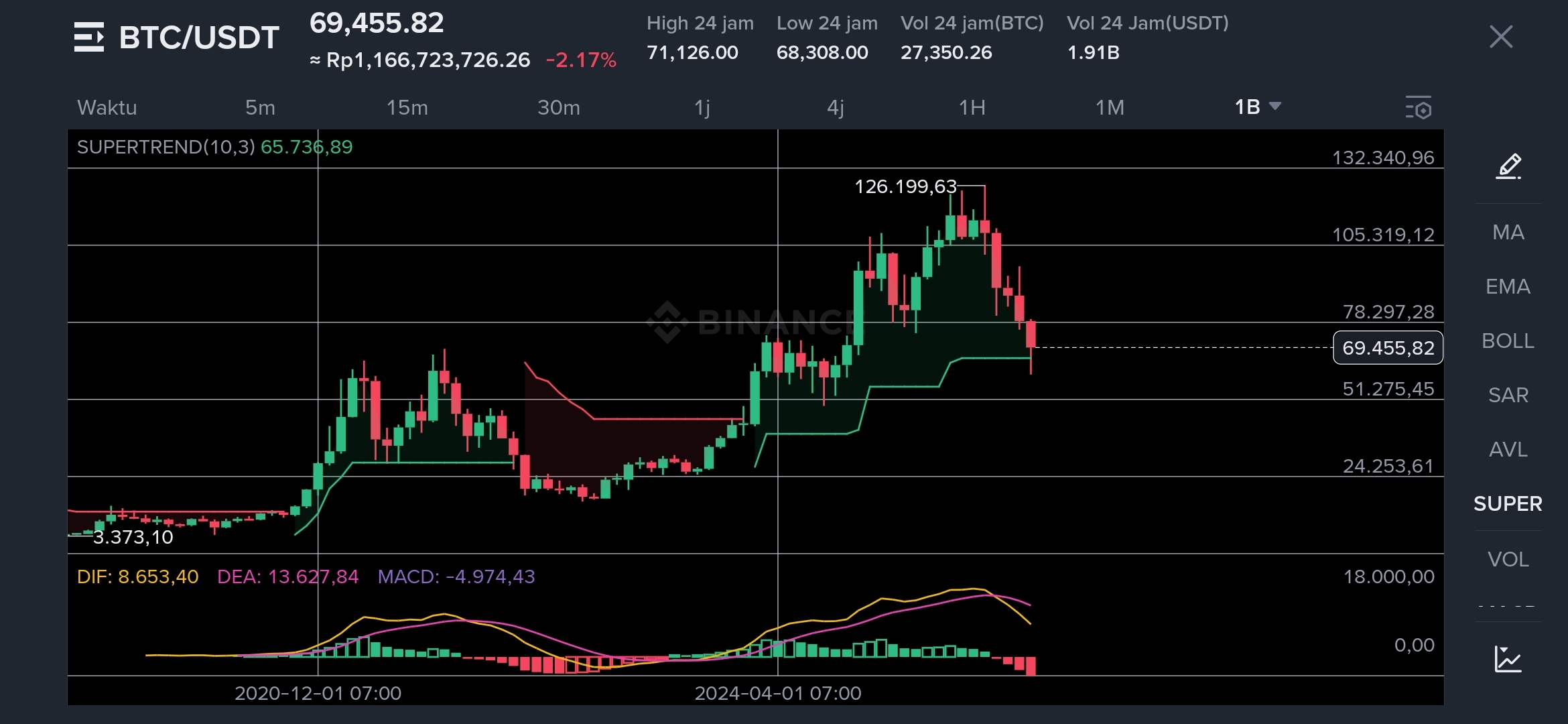This screenshot has width=1568, height=724.
Task: Select the drawing pencil tool
Action: point(1508,166)
